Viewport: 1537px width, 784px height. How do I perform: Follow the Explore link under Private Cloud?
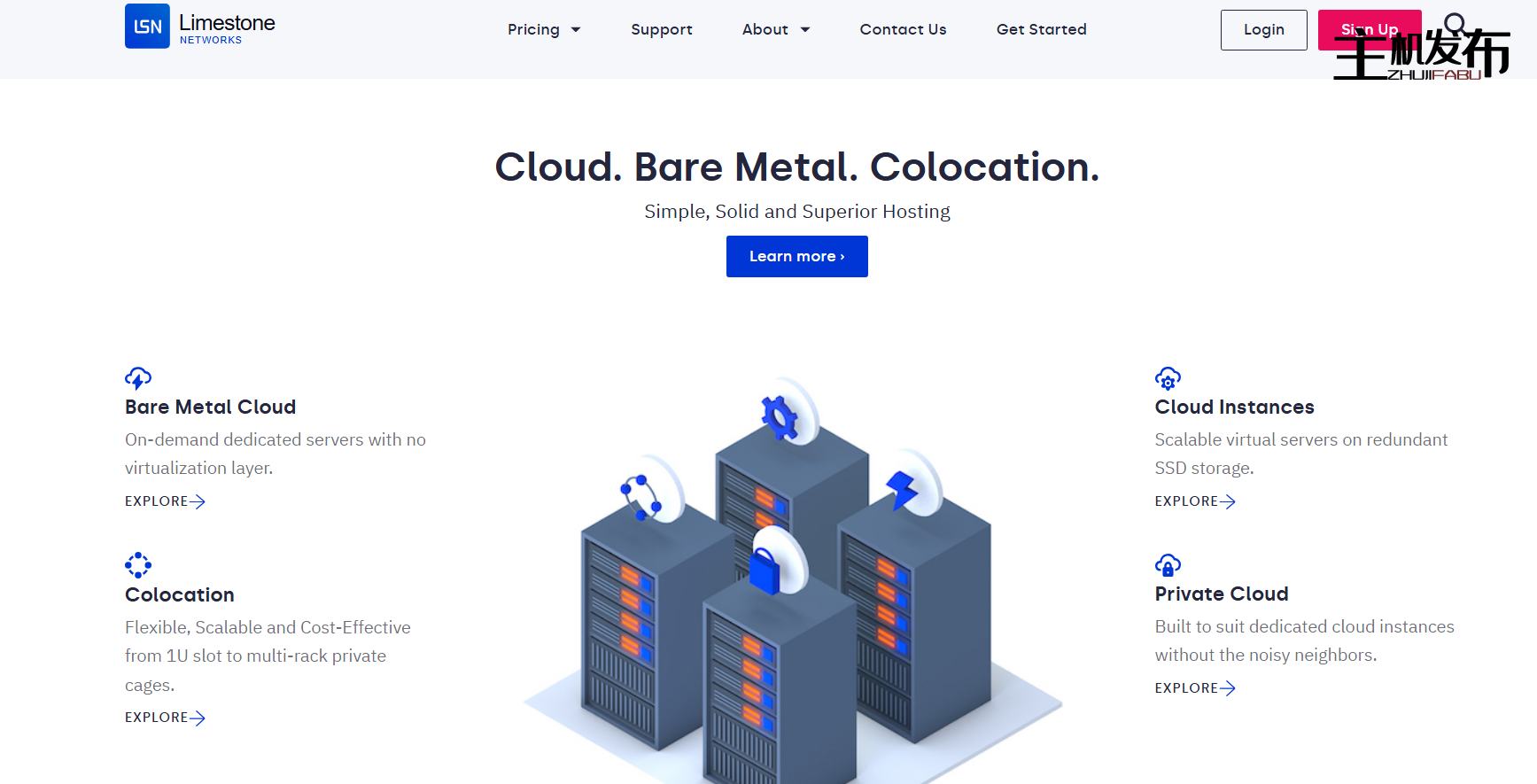(x=1194, y=688)
